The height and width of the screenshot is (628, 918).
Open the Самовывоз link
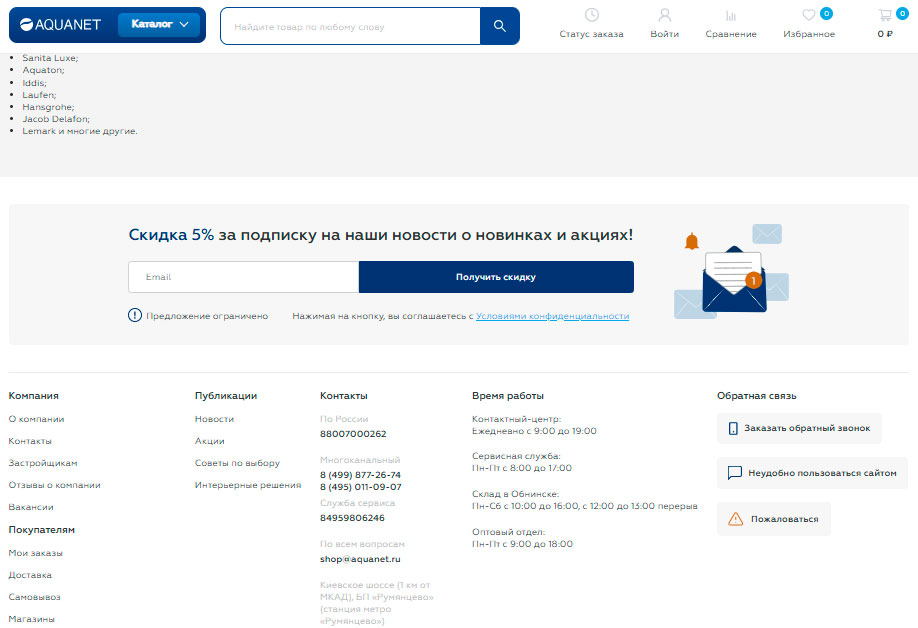click(x=34, y=597)
